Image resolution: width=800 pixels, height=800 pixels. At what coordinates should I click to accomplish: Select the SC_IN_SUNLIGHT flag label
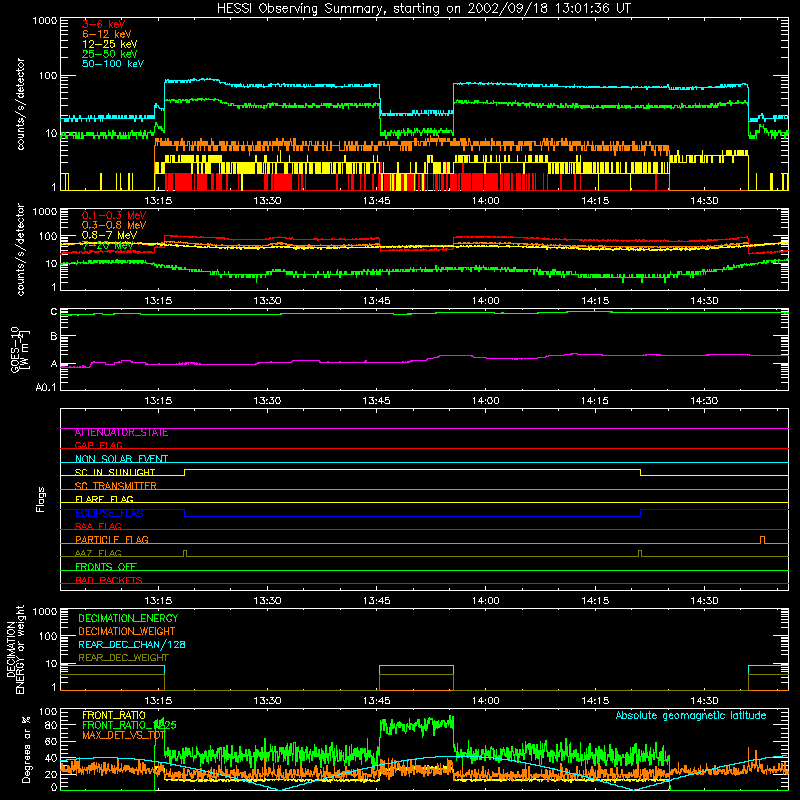115,472
